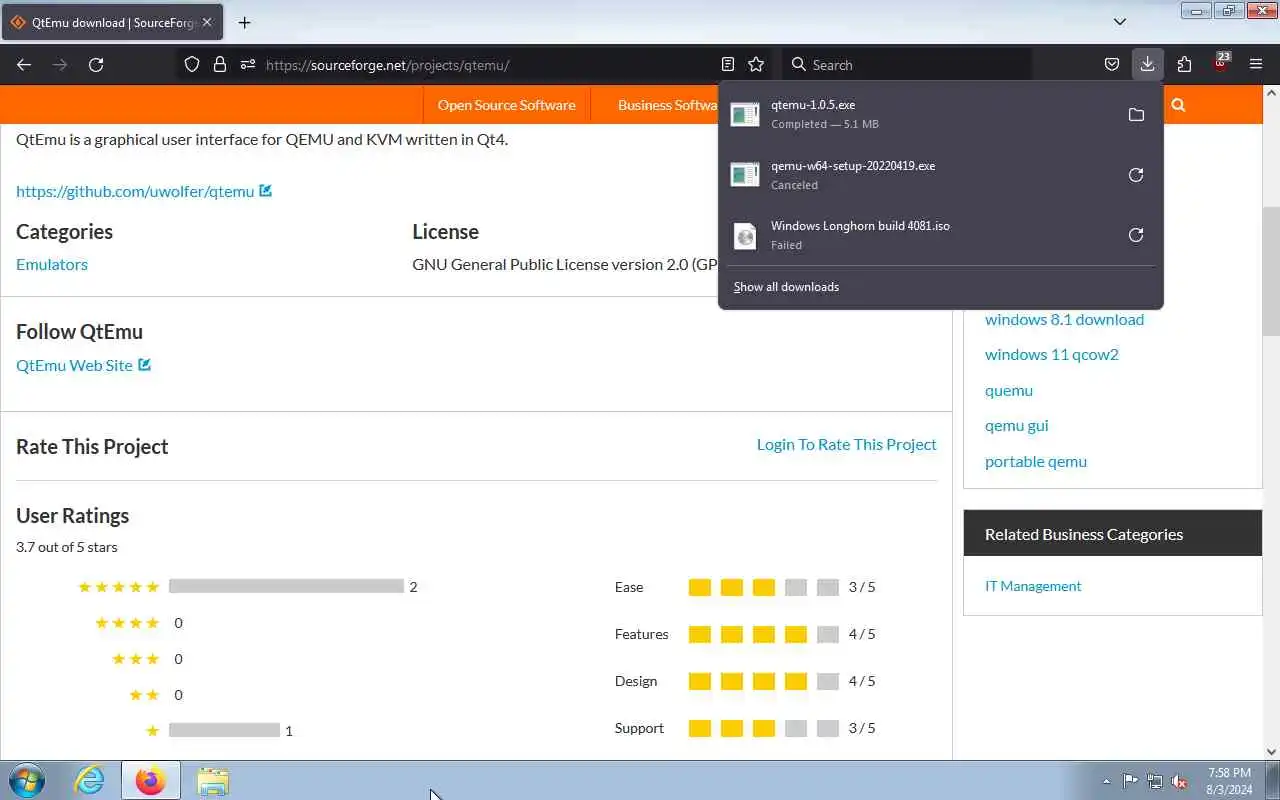
Task: Open containing folder for qtemu-1.0.5.exe
Action: point(1136,115)
